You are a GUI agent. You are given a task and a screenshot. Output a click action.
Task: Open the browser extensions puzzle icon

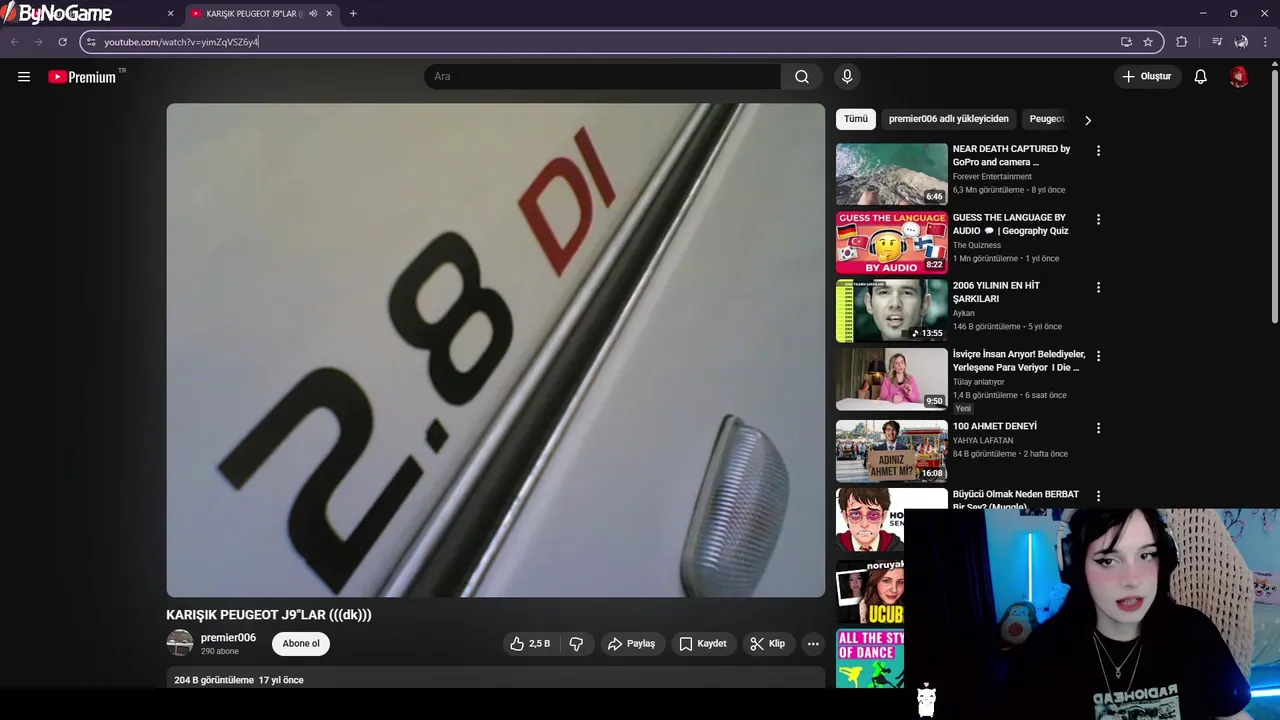[1181, 42]
